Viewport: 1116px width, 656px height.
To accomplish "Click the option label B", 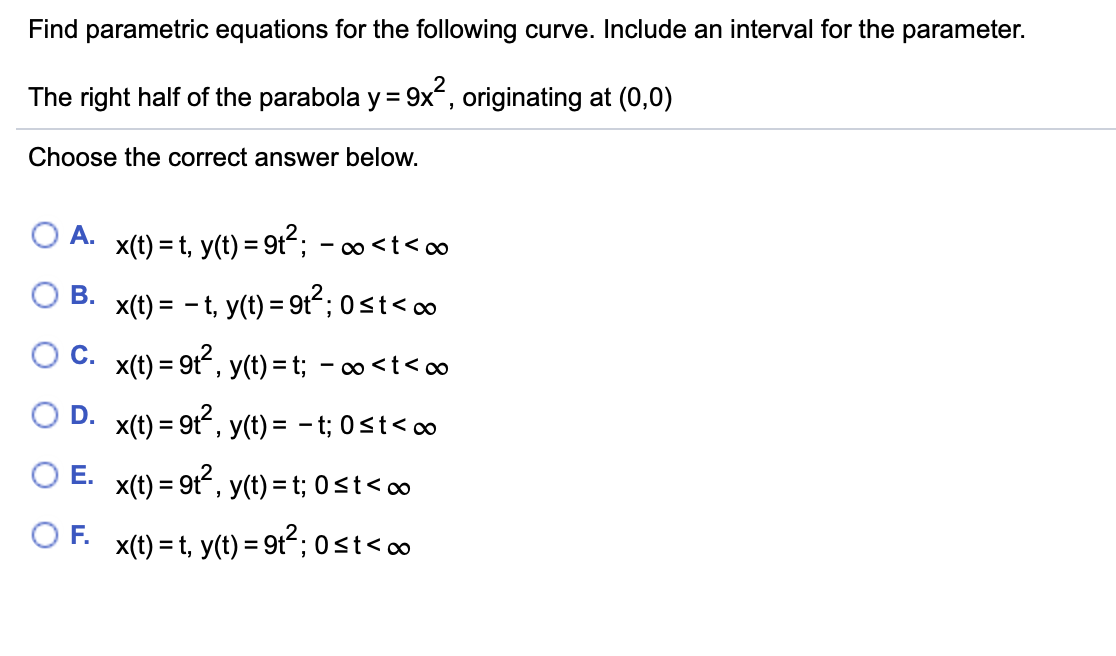I will (x=83, y=294).
